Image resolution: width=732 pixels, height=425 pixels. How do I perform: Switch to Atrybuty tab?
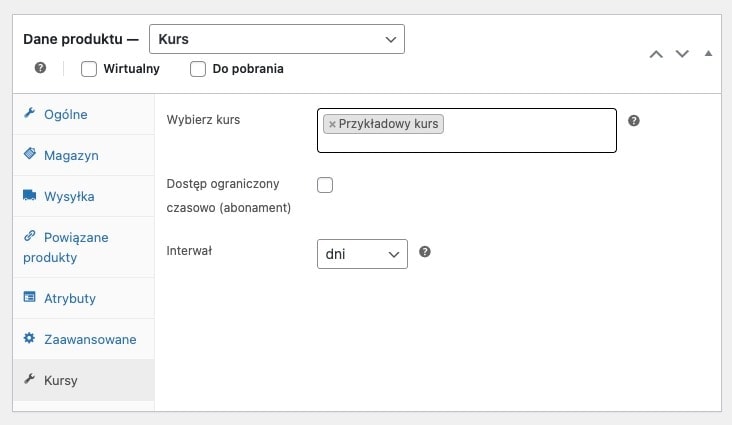tap(84, 298)
